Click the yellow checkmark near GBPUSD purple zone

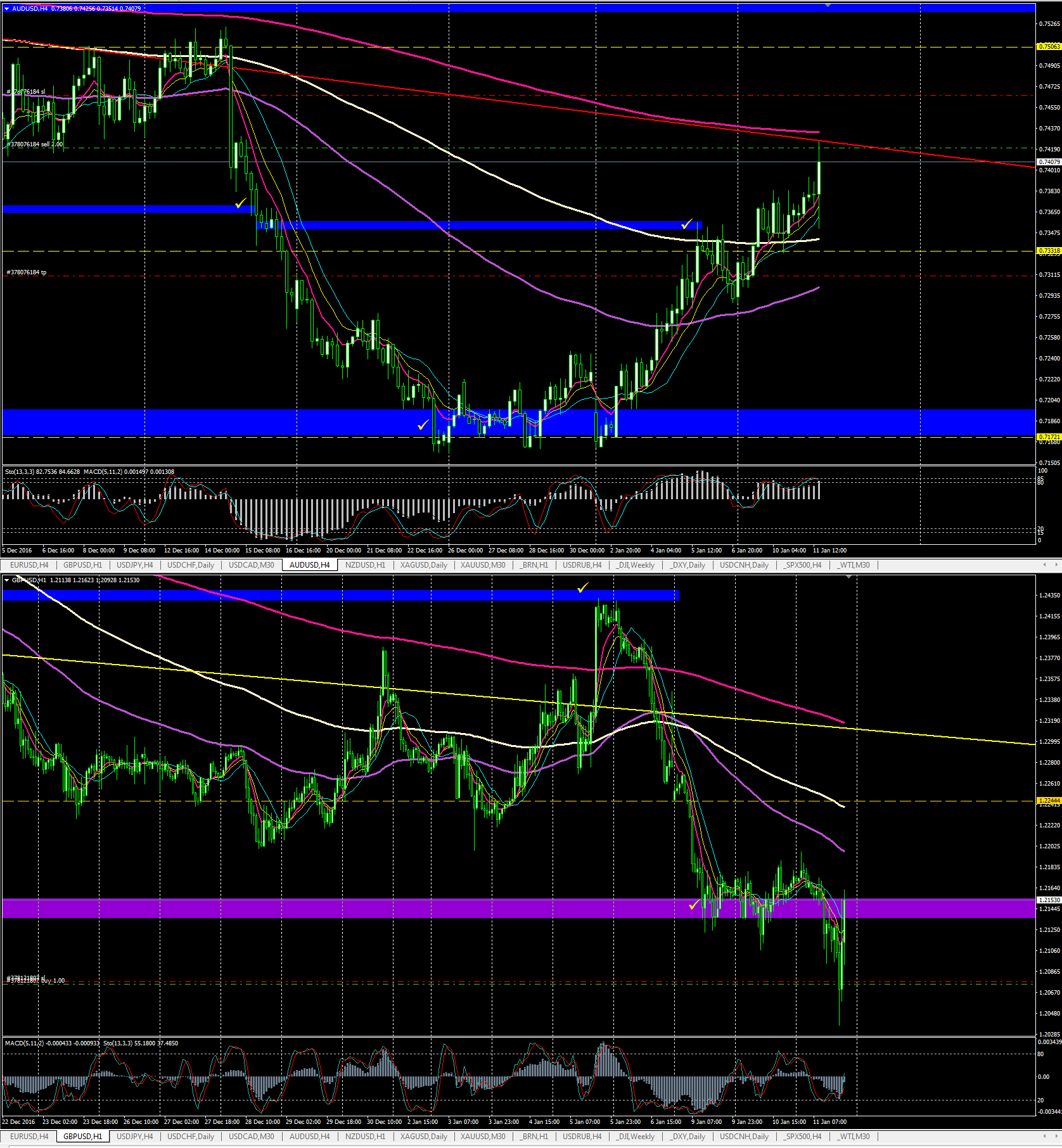pyautogui.click(x=694, y=904)
